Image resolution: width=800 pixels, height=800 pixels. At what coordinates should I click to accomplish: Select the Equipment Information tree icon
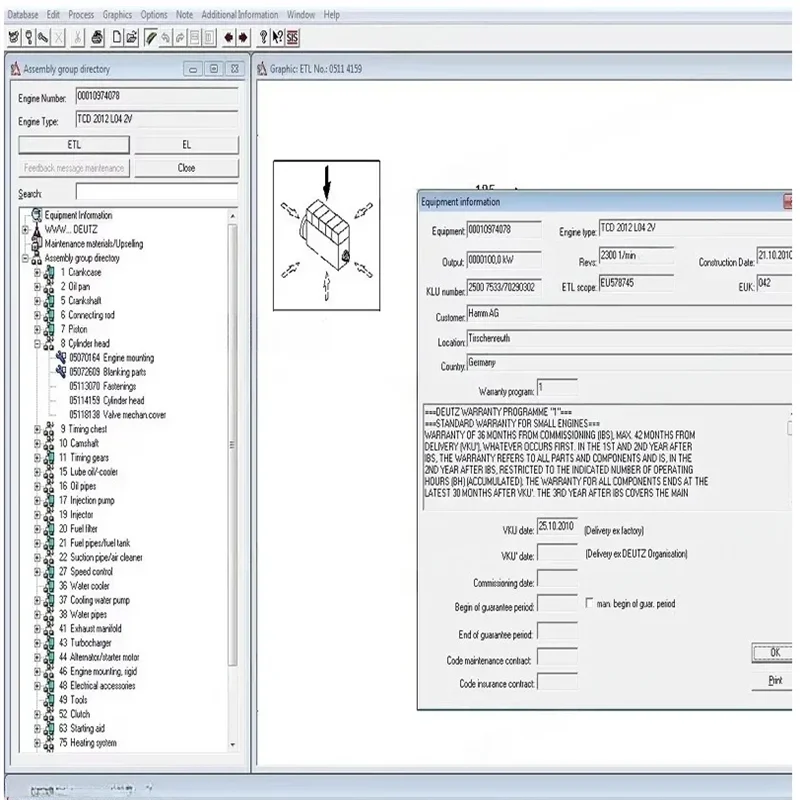point(37,215)
